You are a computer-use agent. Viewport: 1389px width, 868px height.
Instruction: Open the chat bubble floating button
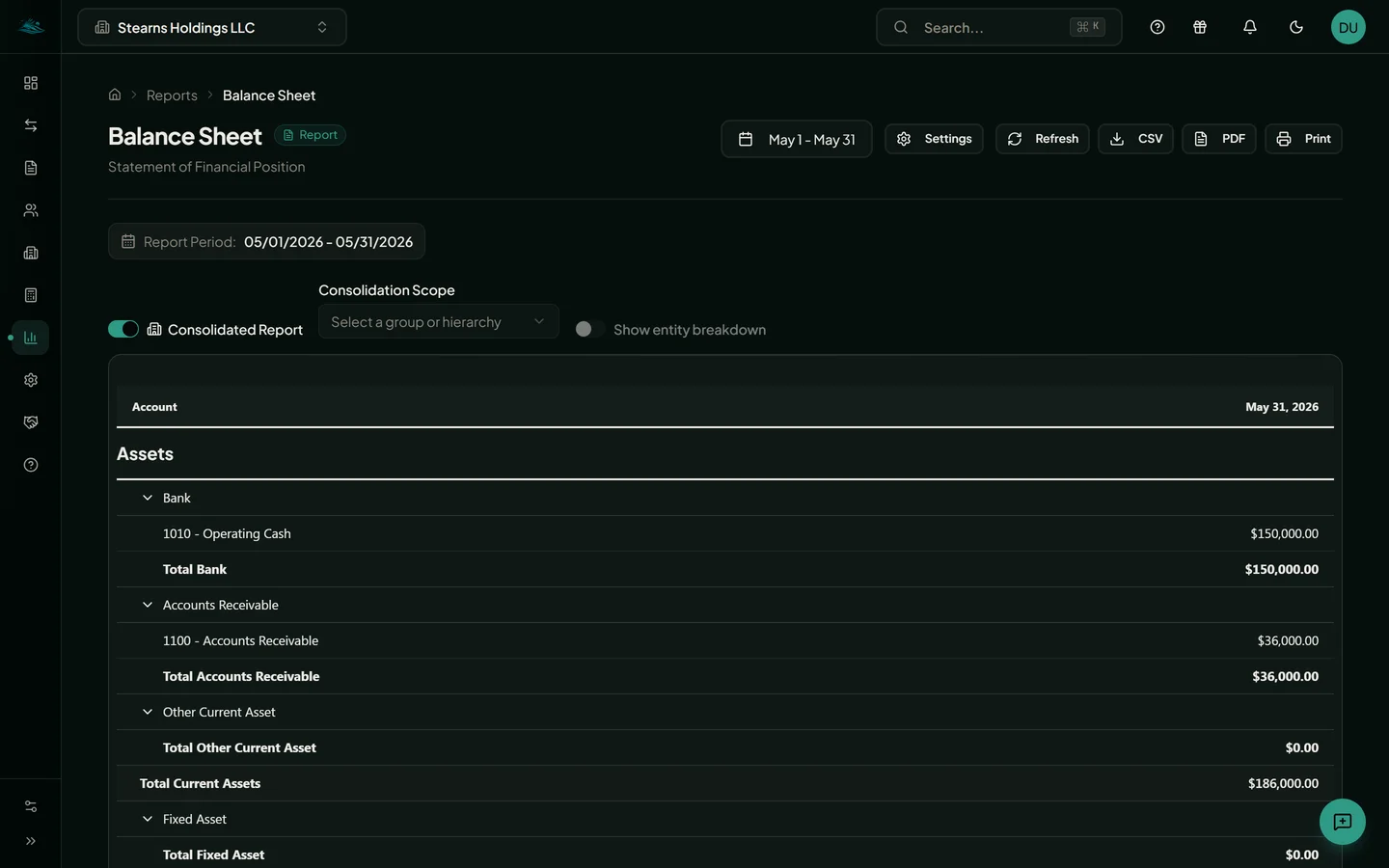pos(1343,822)
